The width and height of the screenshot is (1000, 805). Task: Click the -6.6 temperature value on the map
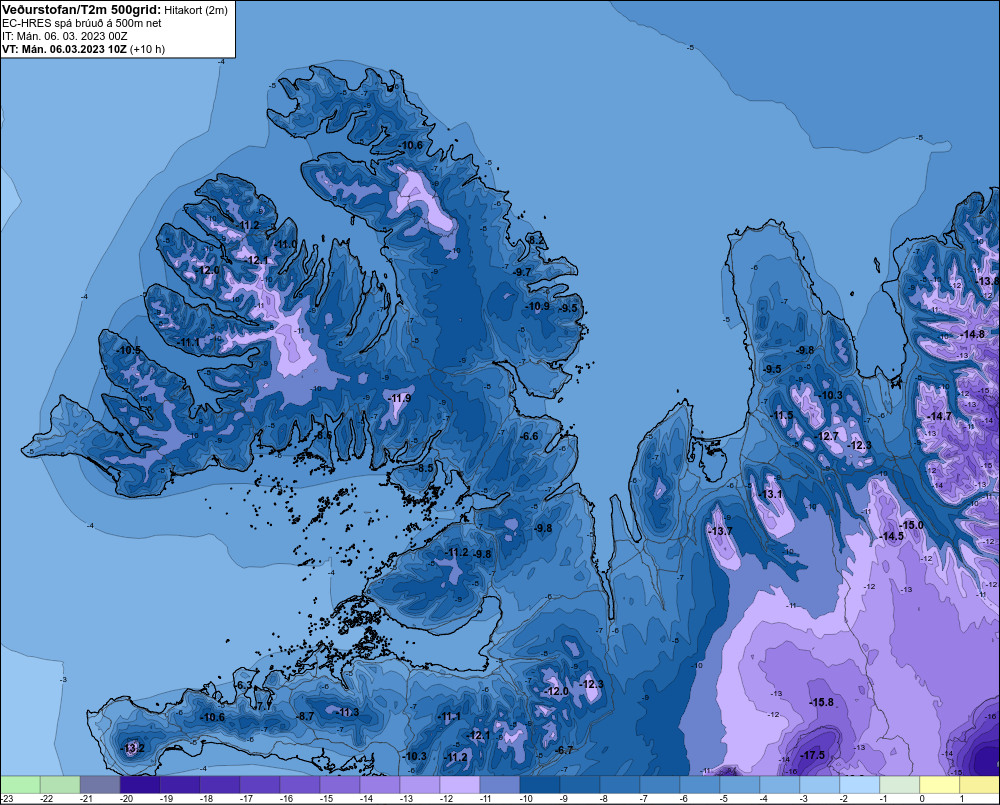(x=529, y=436)
